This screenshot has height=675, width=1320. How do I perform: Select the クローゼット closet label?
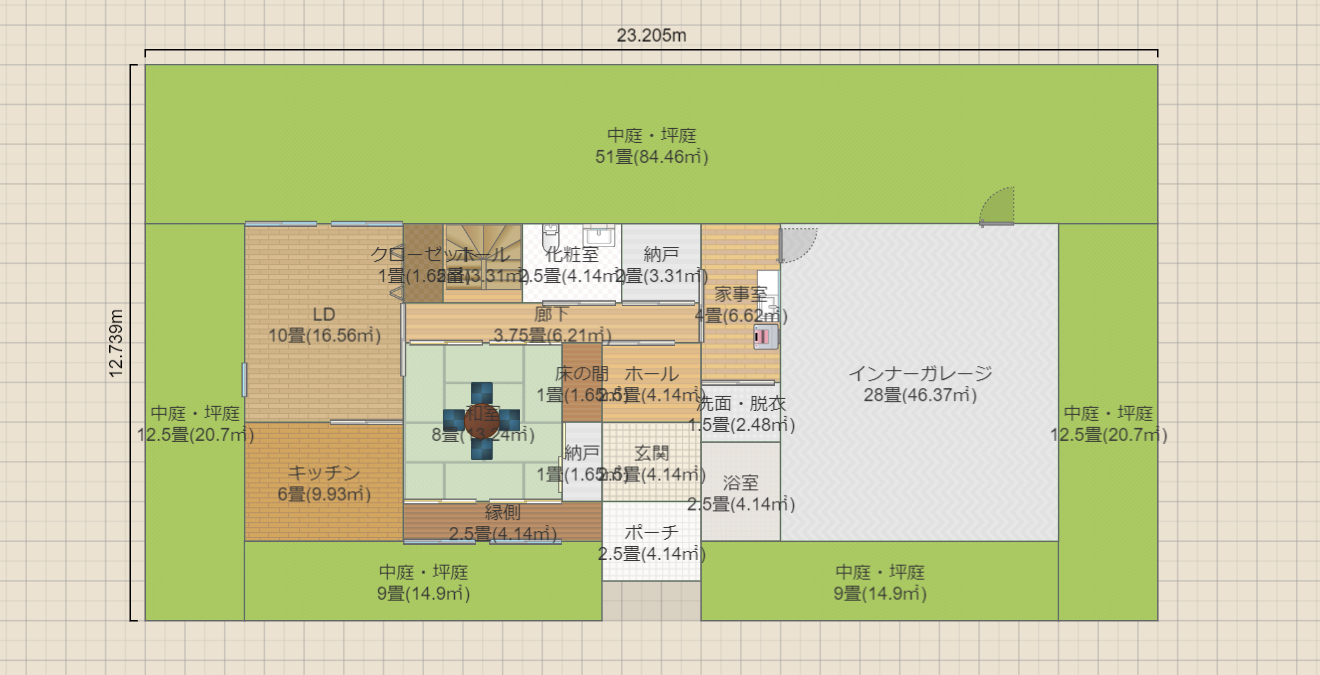coord(423,265)
